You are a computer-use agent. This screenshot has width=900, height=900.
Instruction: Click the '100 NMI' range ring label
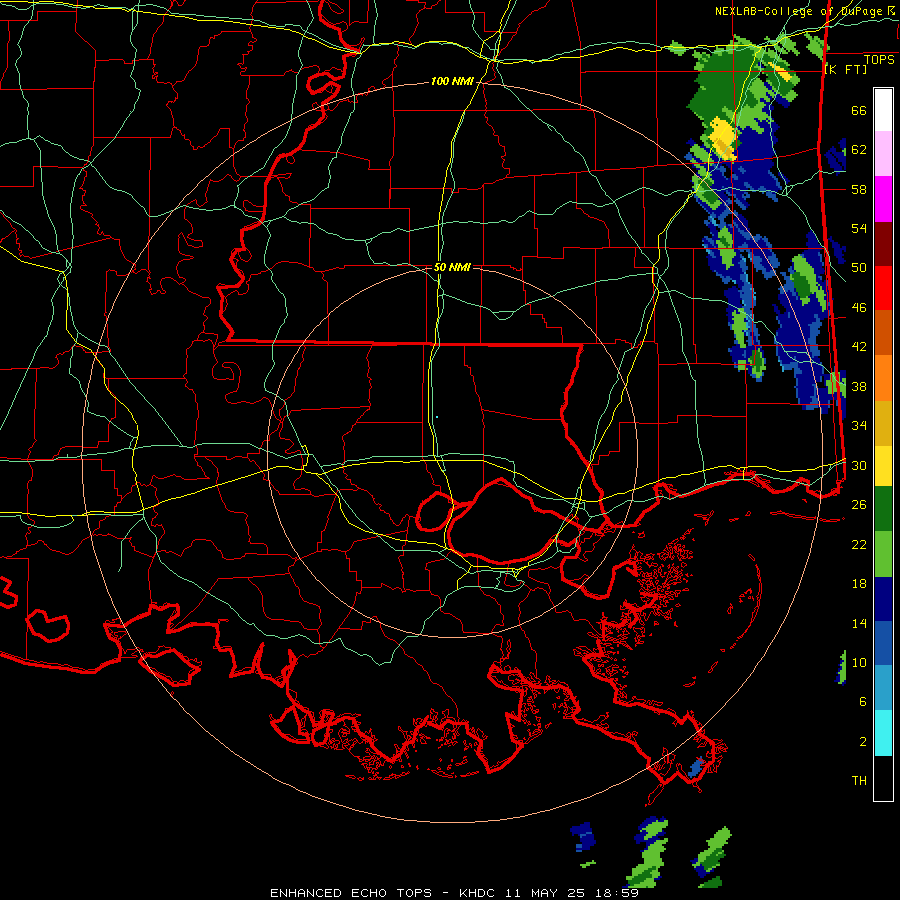pyautogui.click(x=452, y=82)
